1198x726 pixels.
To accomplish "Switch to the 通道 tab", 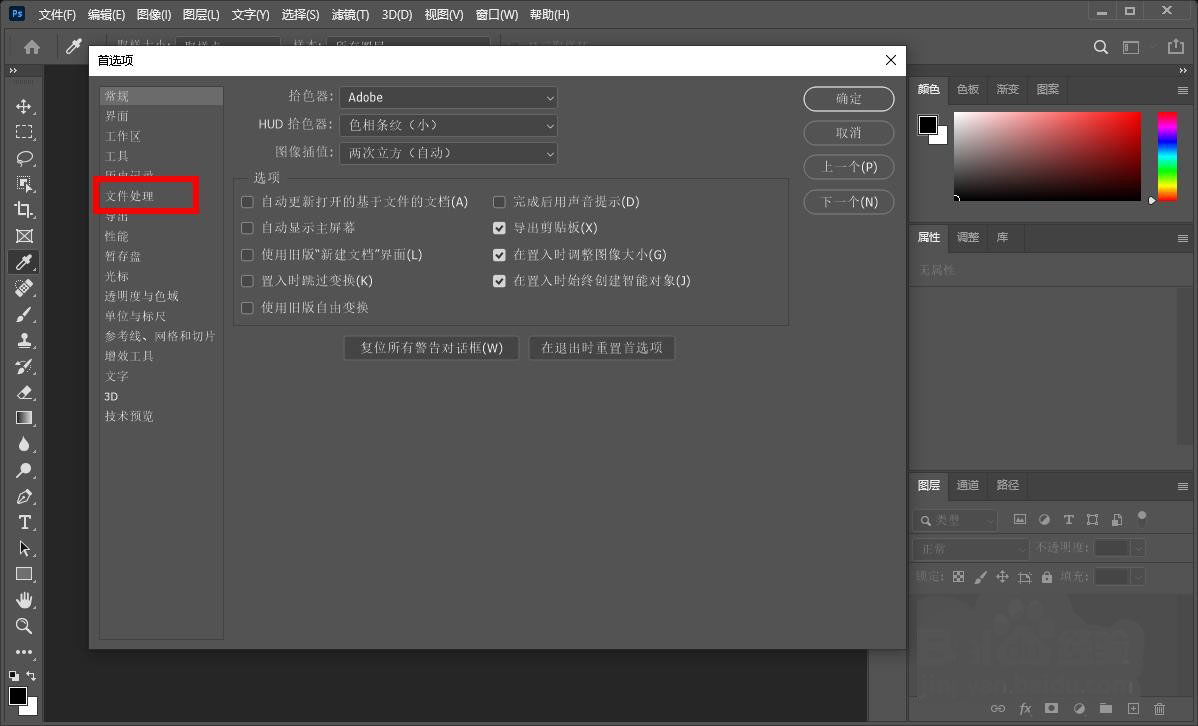I will pyautogui.click(x=967, y=485).
